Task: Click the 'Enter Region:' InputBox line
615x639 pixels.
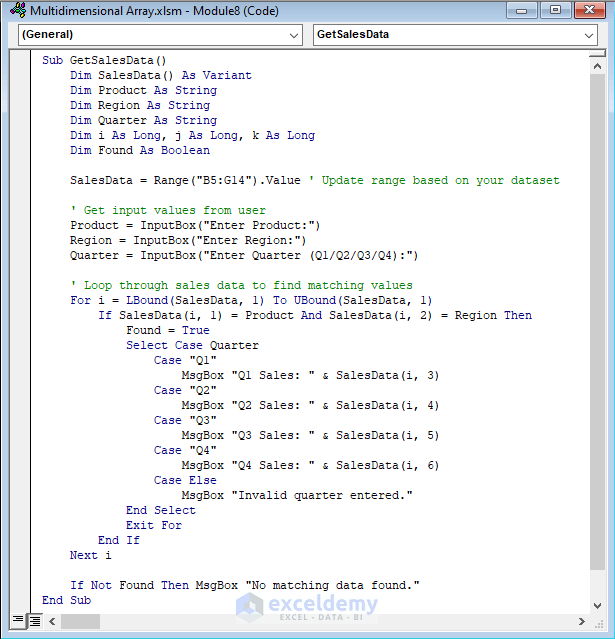Action: point(188,240)
